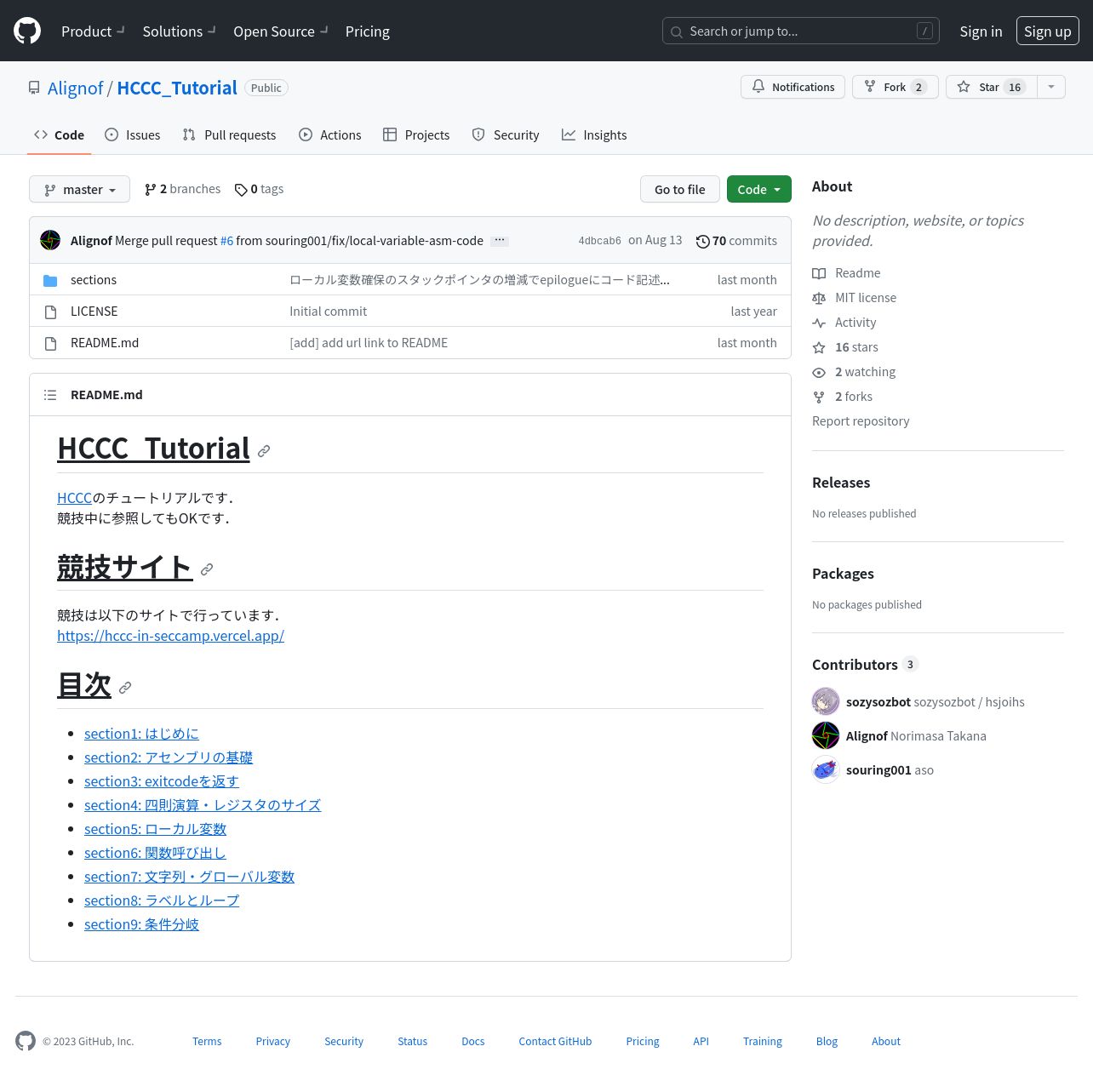The height and width of the screenshot is (1092, 1093).
Task: Open Terms link in footer
Action: point(207,1042)
